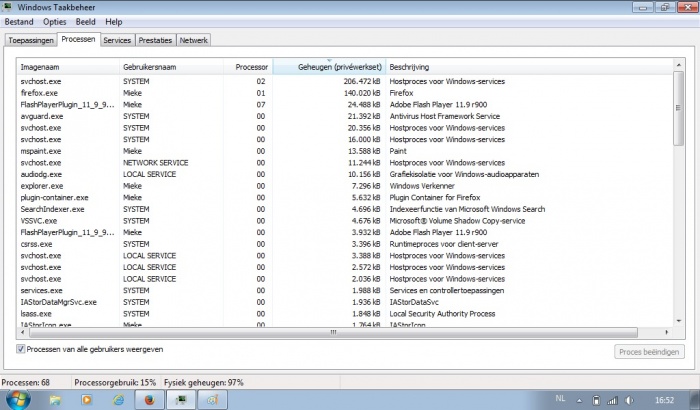
Task: Click the NETWORK SERVICE username cell
Action: [155, 163]
